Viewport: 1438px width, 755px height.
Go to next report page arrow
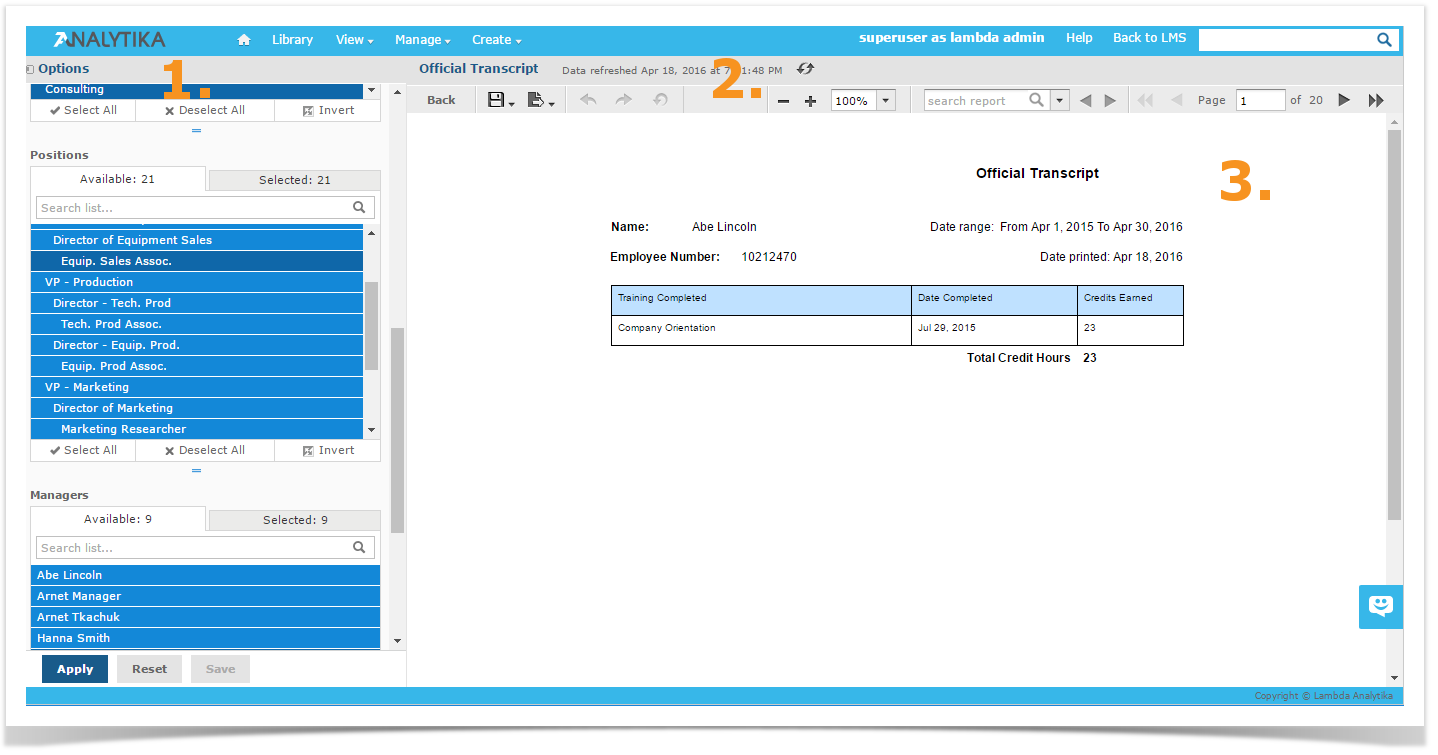pos(1344,100)
